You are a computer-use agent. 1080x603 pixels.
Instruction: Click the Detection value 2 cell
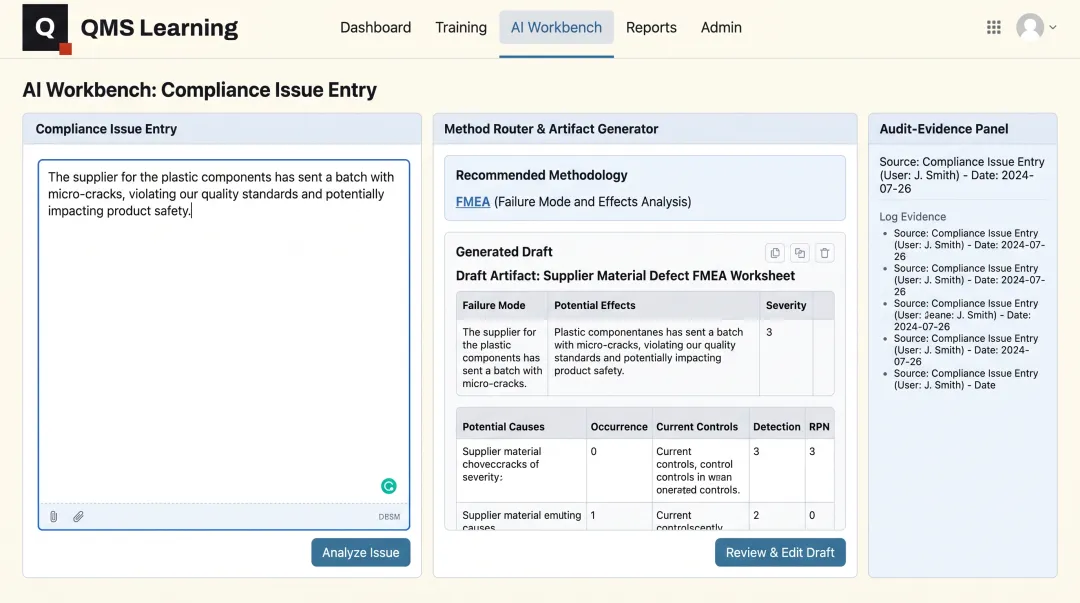pyautogui.click(x=776, y=517)
